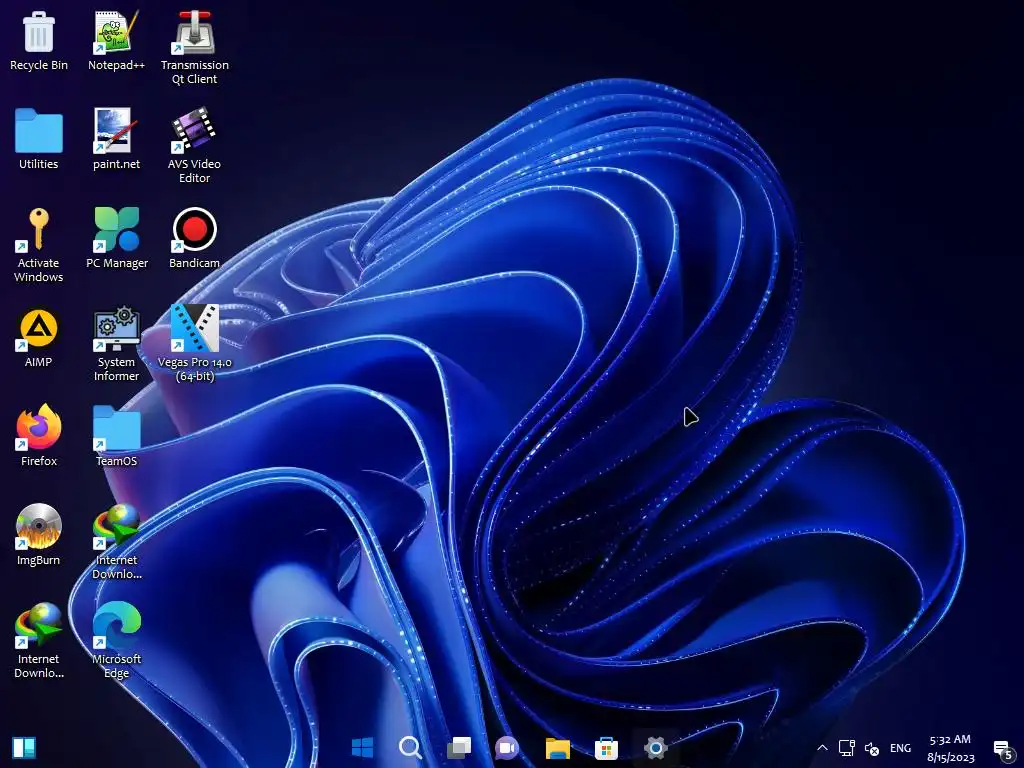Image resolution: width=1024 pixels, height=768 pixels.
Task: Open AVS Video Editor shortcut
Action: [x=195, y=146]
